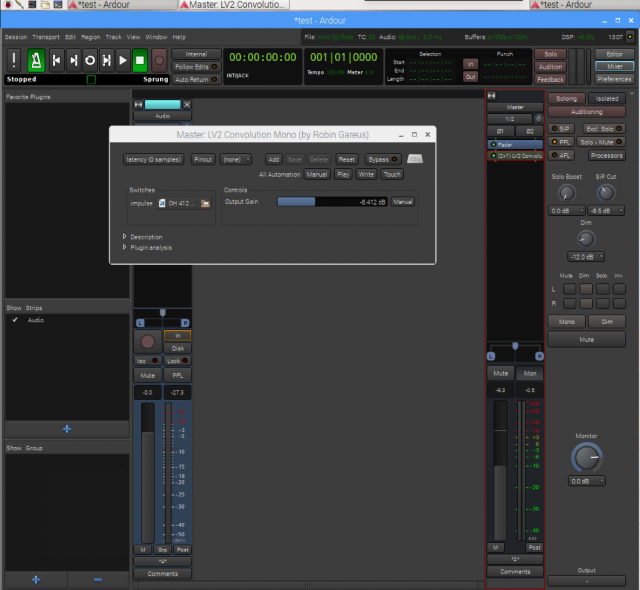
Task: Toggle Iso on the Audio strip
Action: click(147, 361)
